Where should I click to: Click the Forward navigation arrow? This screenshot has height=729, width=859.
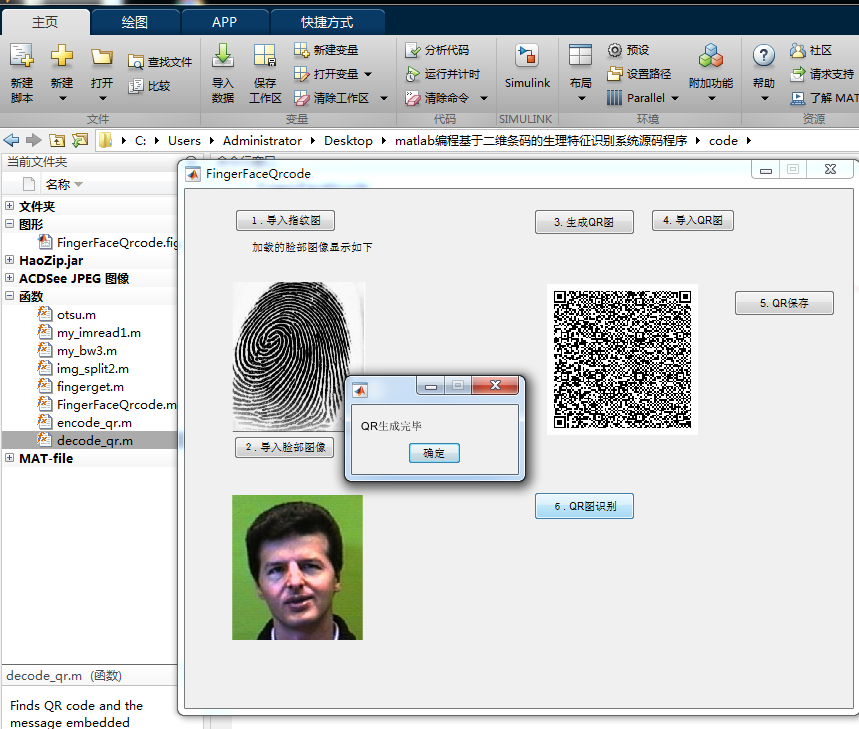pos(34,140)
